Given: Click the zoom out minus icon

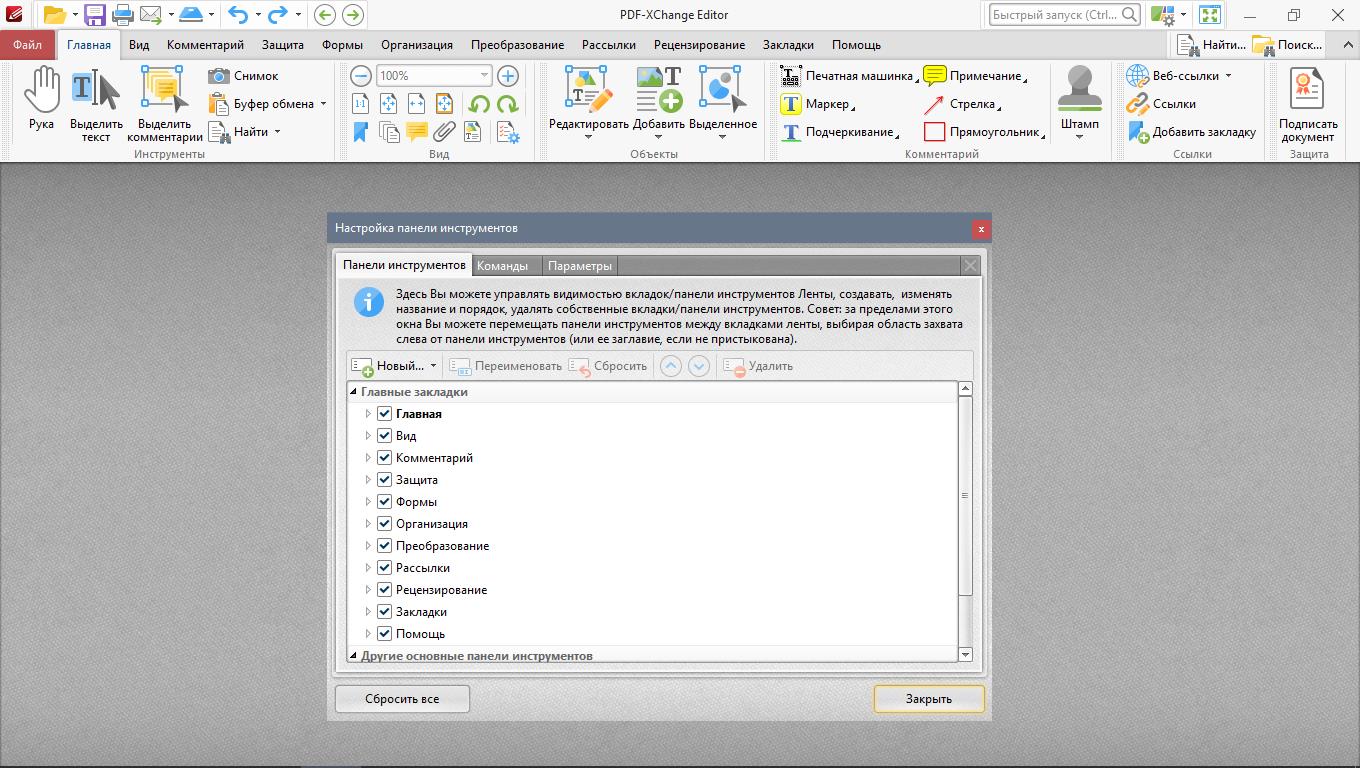Looking at the screenshot, I should [361, 76].
